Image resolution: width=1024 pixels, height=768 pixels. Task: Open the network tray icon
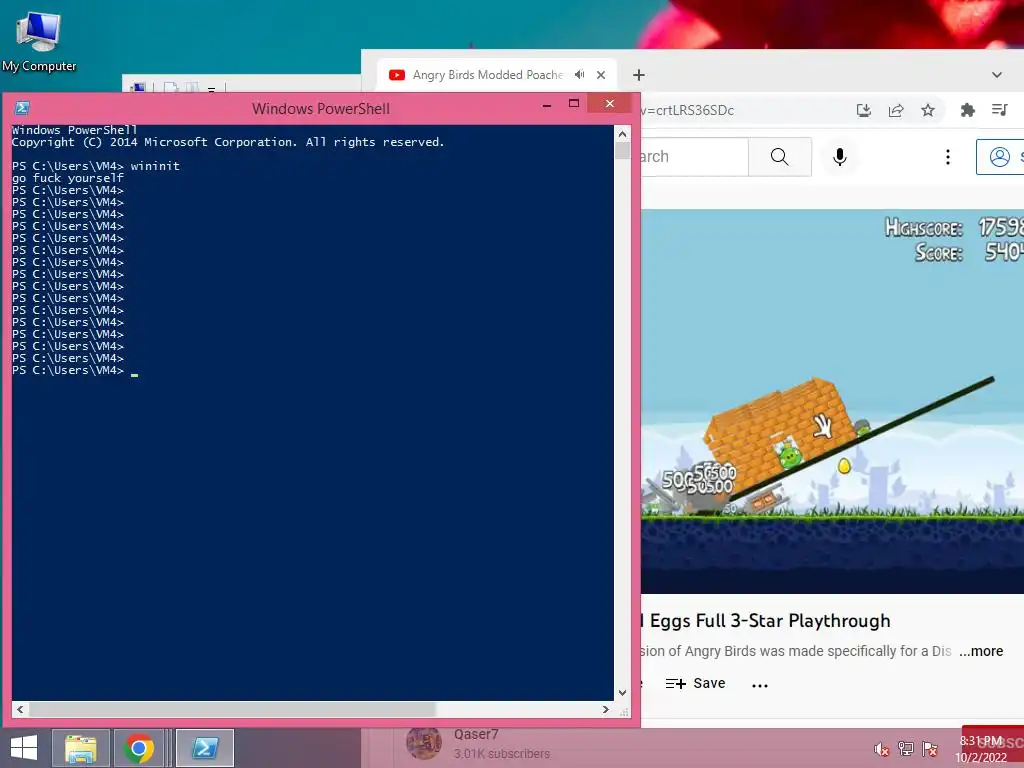pyautogui.click(x=906, y=749)
